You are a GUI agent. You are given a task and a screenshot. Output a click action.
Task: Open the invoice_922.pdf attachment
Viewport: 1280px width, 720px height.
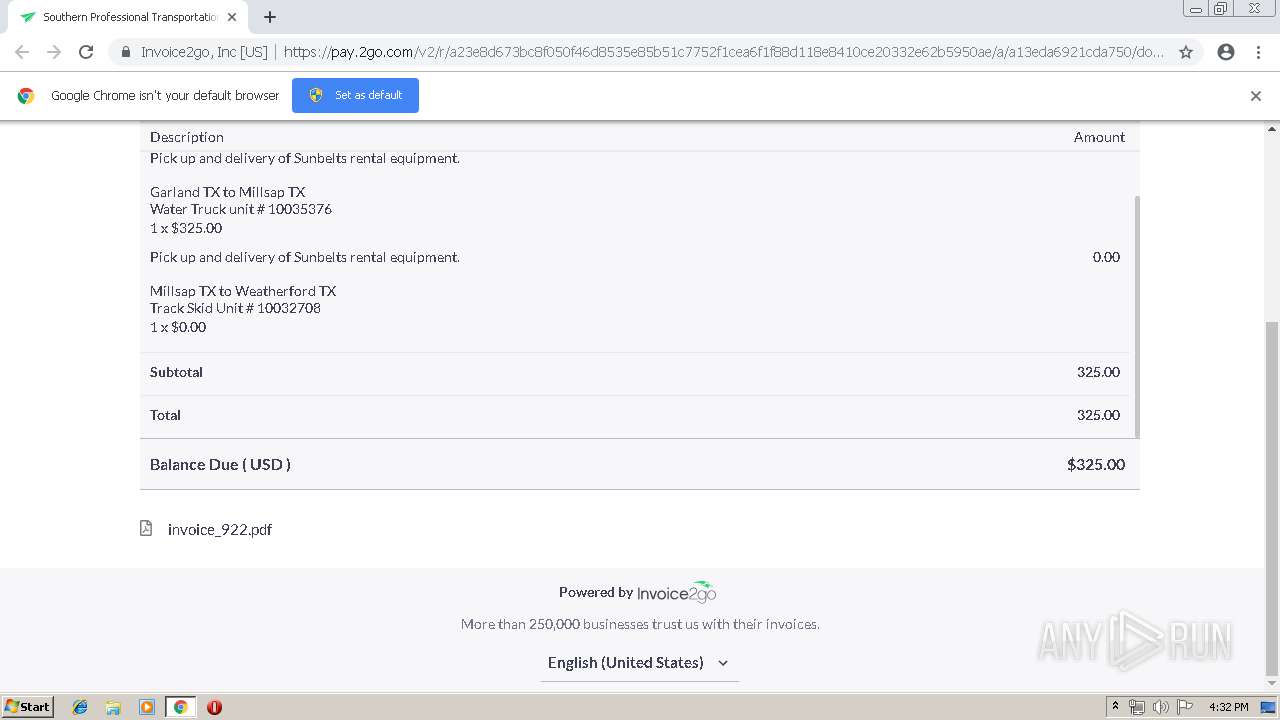point(220,530)
